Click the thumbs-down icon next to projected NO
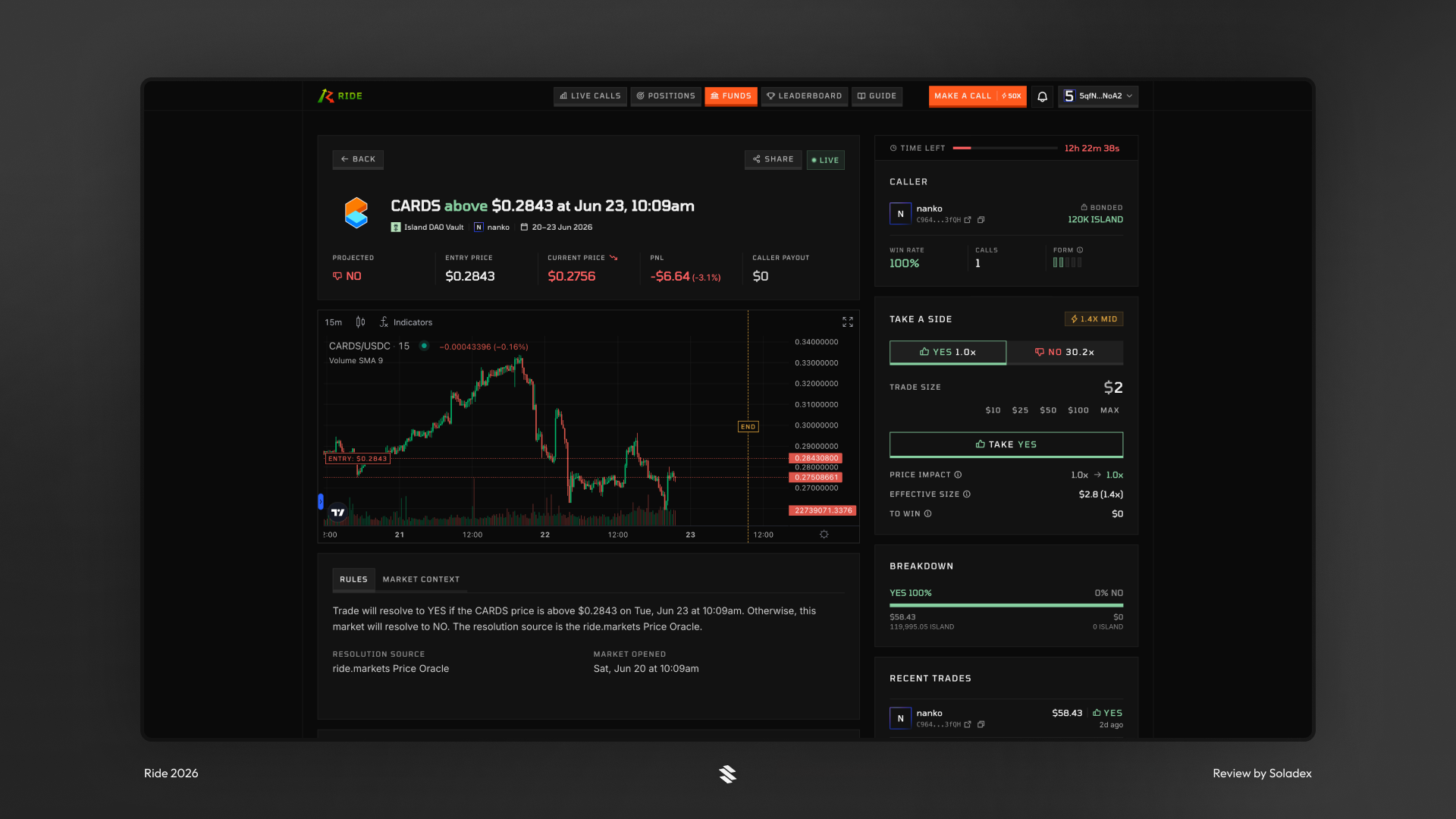Image resolution: width=1456 pixels, height=819 pixels. click(337, 277)
